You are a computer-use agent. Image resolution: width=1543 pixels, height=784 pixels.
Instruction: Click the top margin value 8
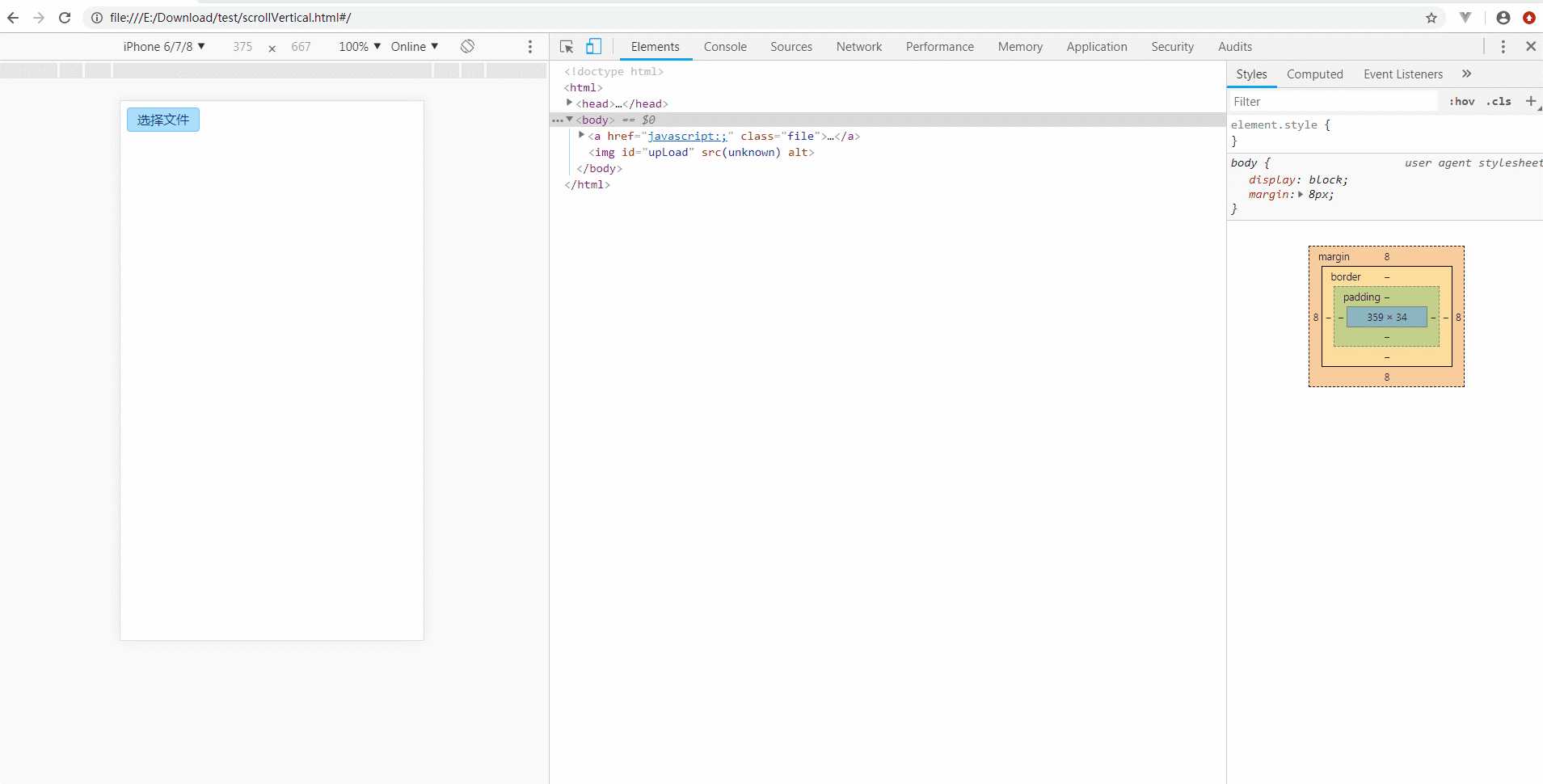click(1387, 256)
